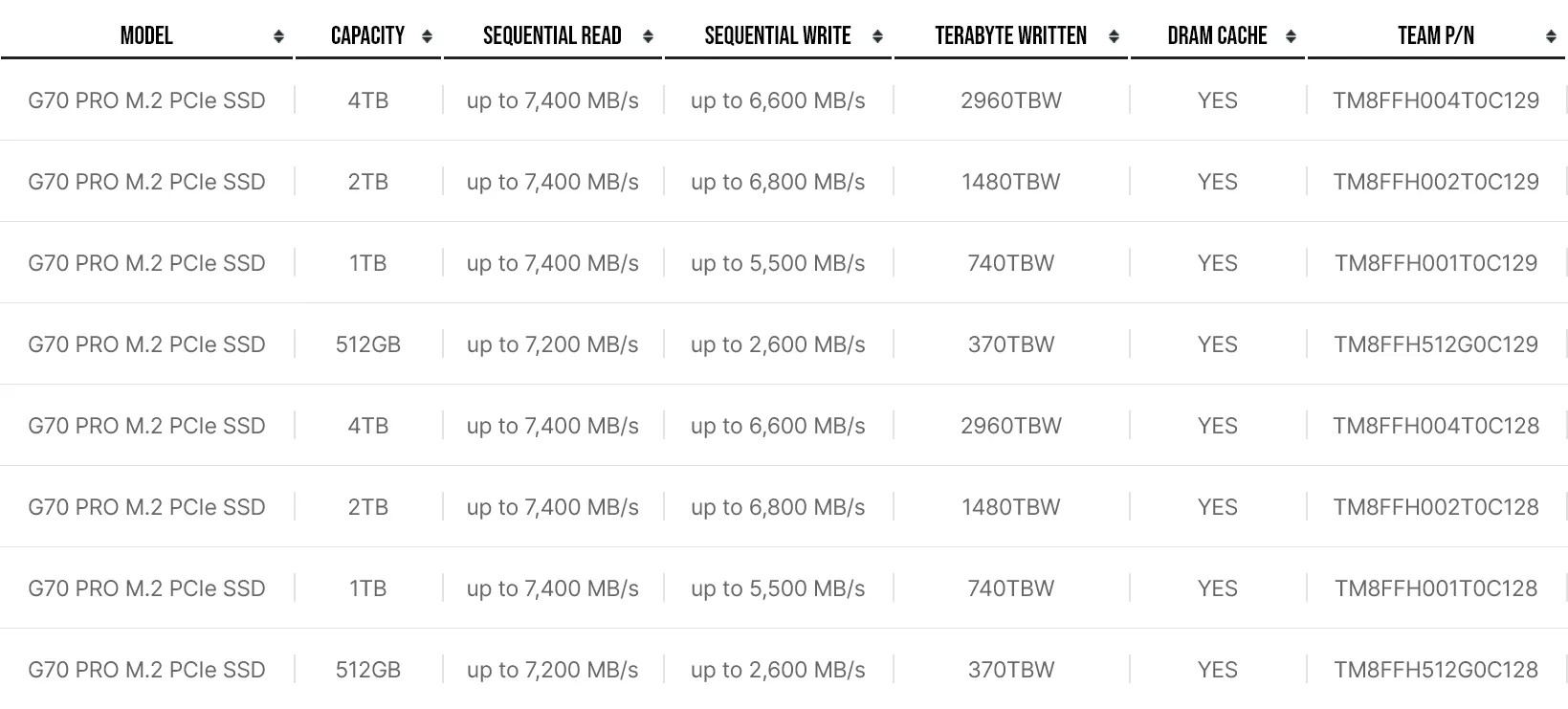Screen dimensions: 1568x709
Task: Select the 2960TBW cell in first row
Action: coord(1011,100)
